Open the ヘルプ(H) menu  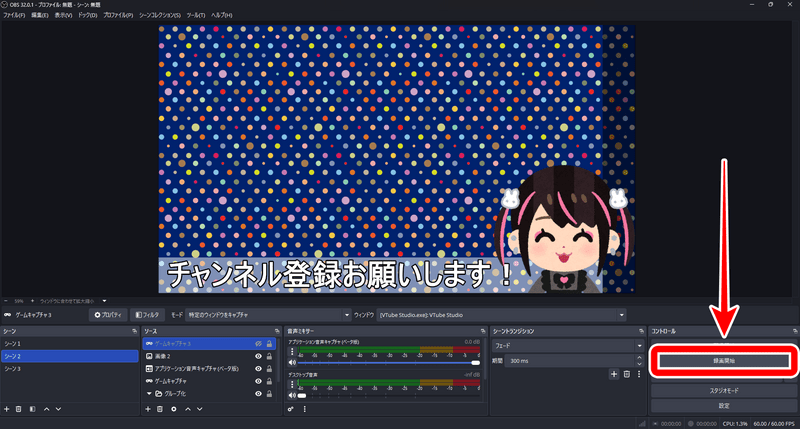221,15
